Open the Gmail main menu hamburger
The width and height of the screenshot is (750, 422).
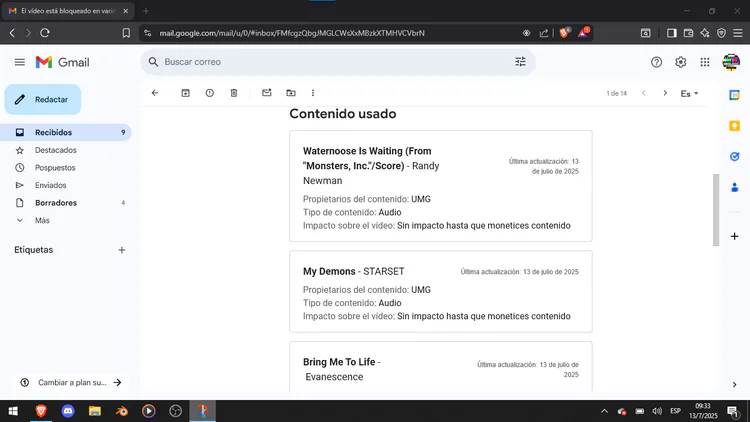pos(20,62)
